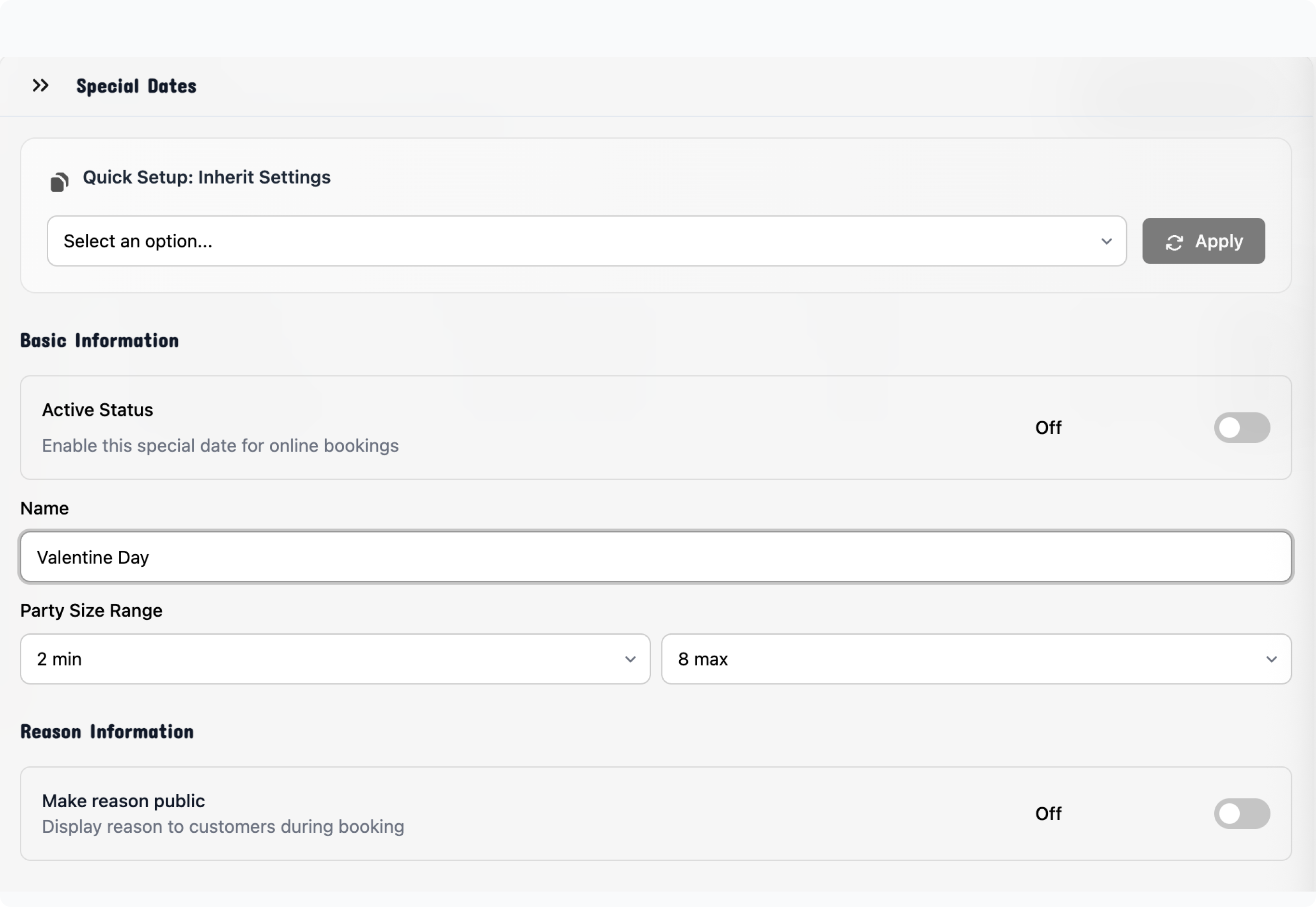The image size is (1316, 907).
Task: Open the Select an option dropdown
Action: coord(586,241)
